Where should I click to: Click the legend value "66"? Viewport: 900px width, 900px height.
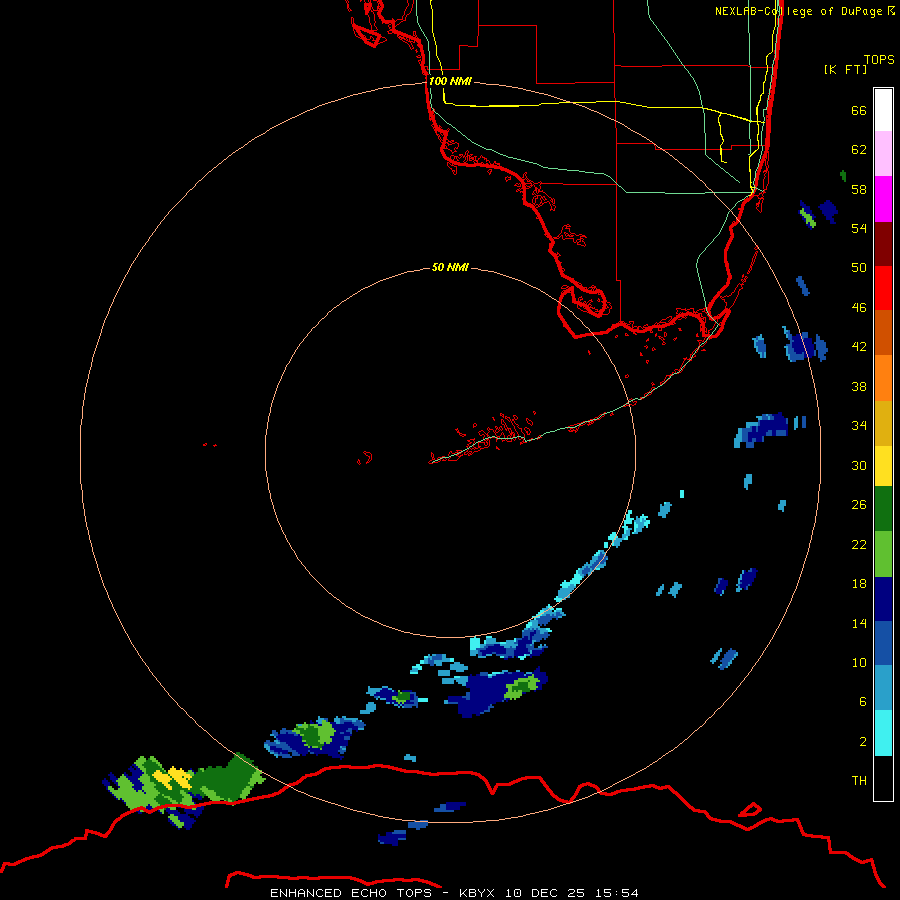(x=859, y=110)
